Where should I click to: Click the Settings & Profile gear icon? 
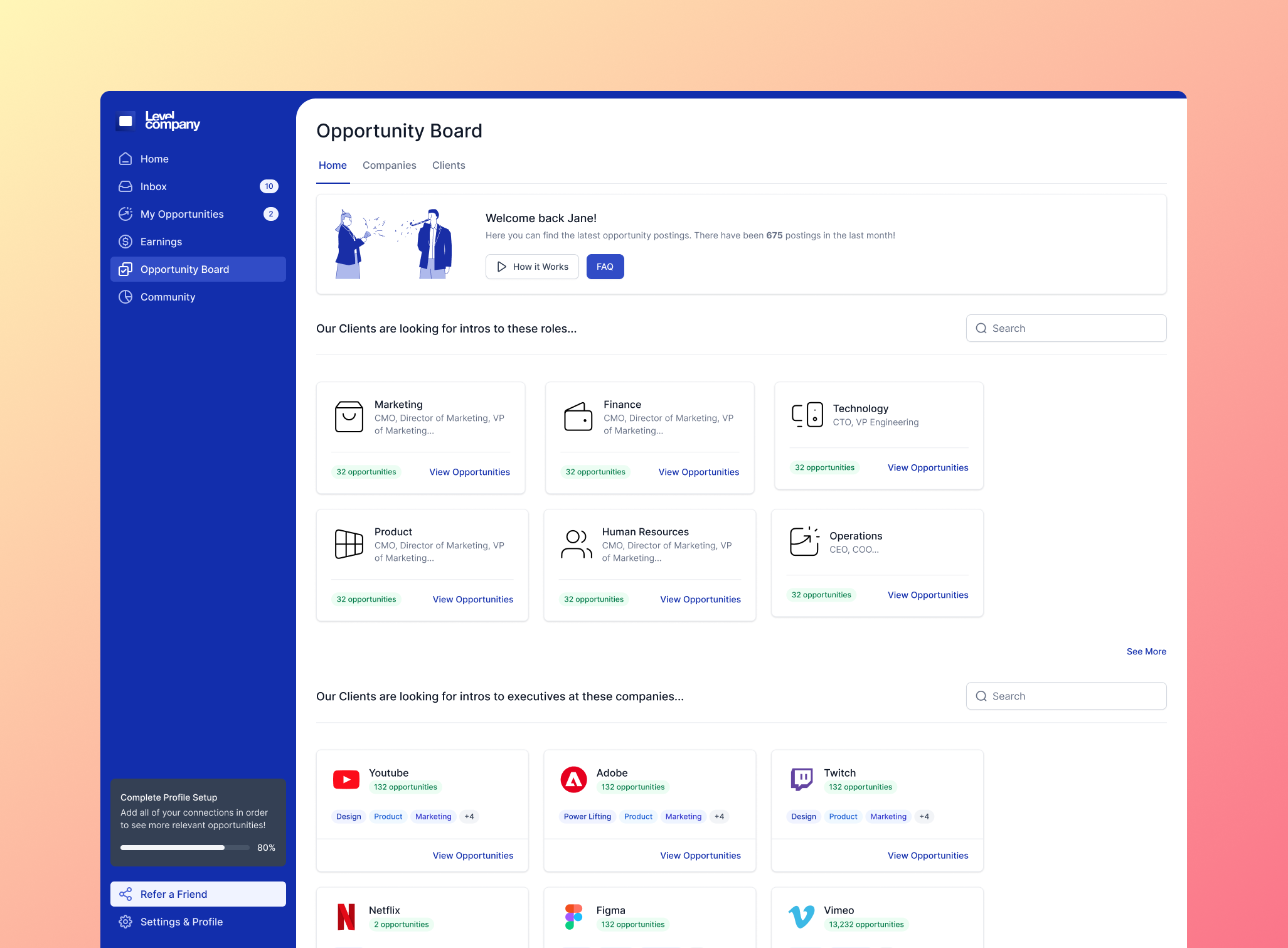(125, 922)
